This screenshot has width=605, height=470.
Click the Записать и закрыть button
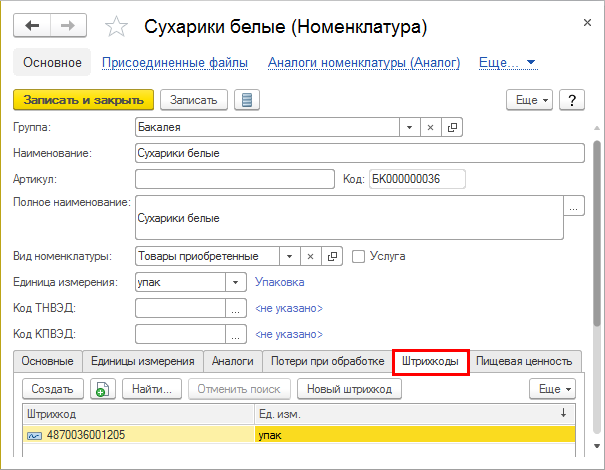point(83,100)
